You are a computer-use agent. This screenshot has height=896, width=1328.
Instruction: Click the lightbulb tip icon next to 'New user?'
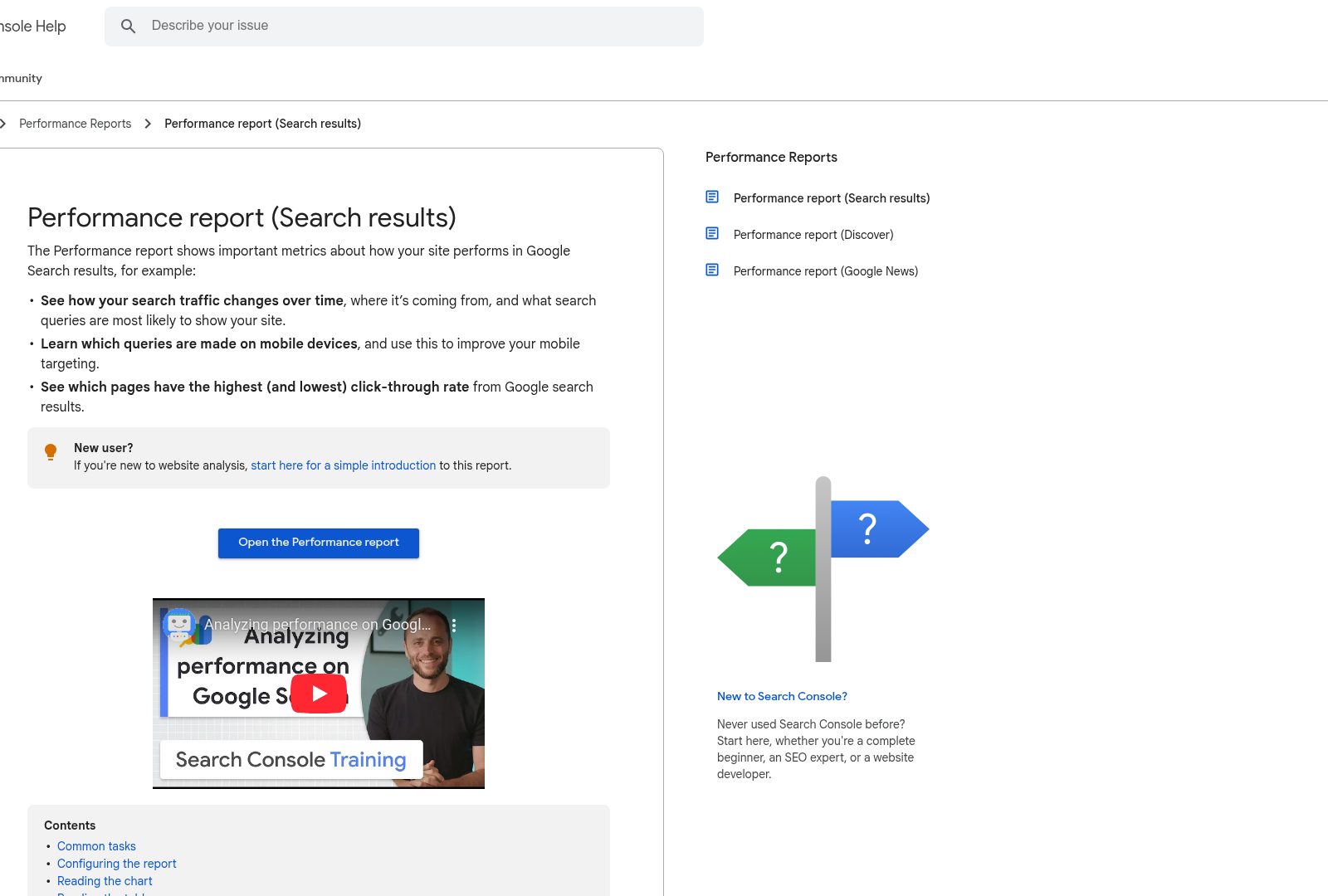pyautogui.click(x=51, y=452)
